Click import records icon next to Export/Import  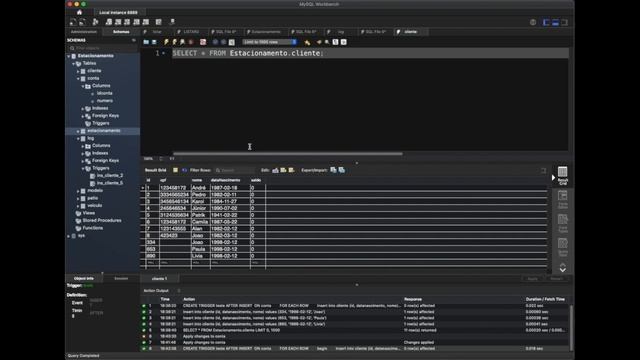pos(342,170)
